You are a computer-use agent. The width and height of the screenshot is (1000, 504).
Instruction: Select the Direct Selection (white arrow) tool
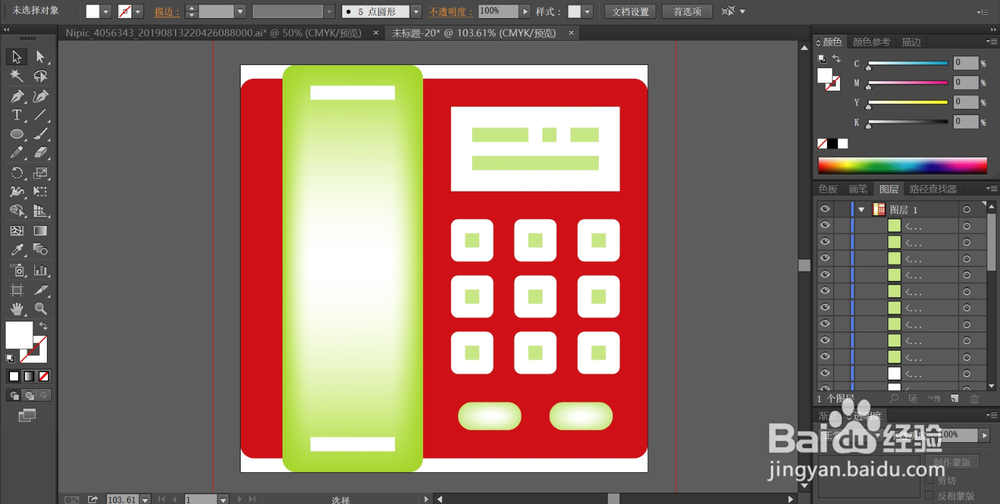pyautogui.click(x=41, y=57)
